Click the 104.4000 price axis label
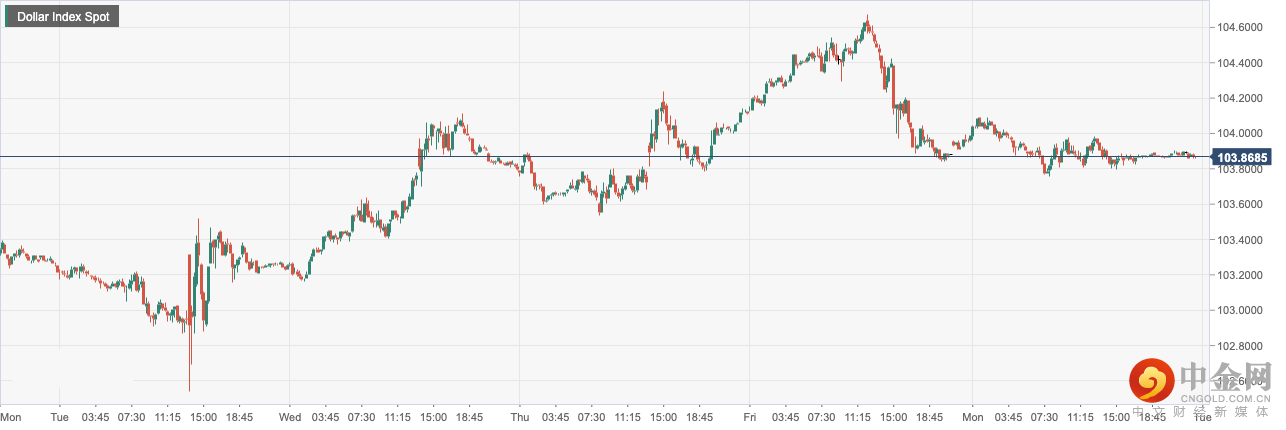 click(x=1240, y=63)
